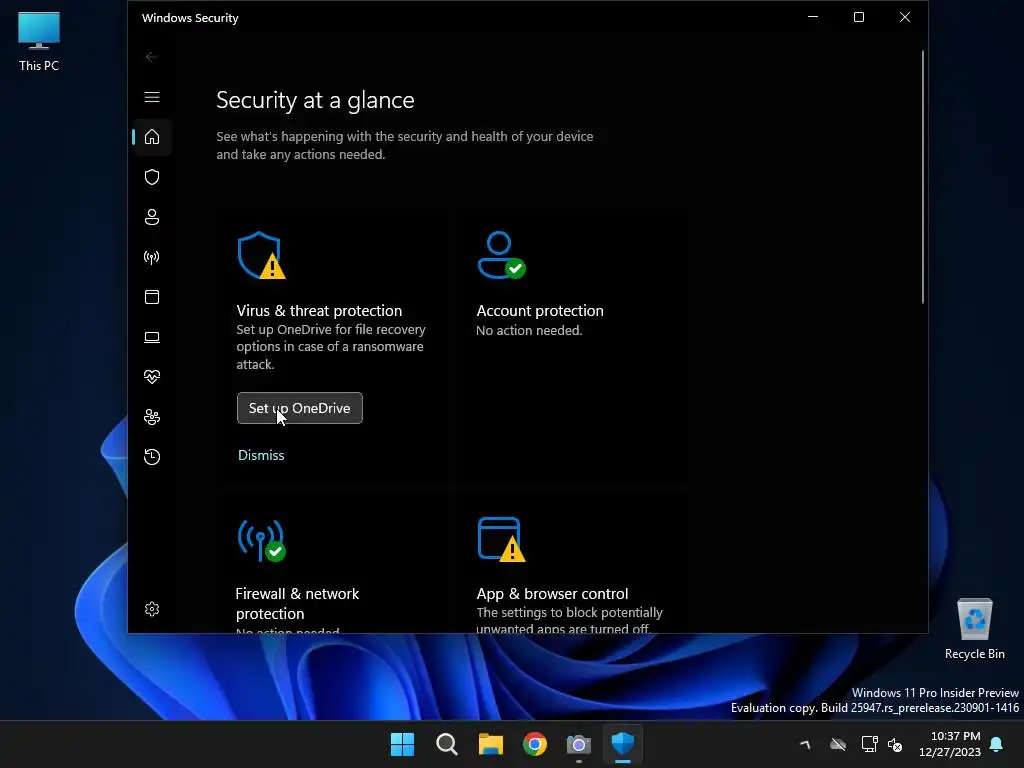The width and height of the screenshot is (1024, 768).
Task: Click the App & browser control tile icon
Action: 501,539
